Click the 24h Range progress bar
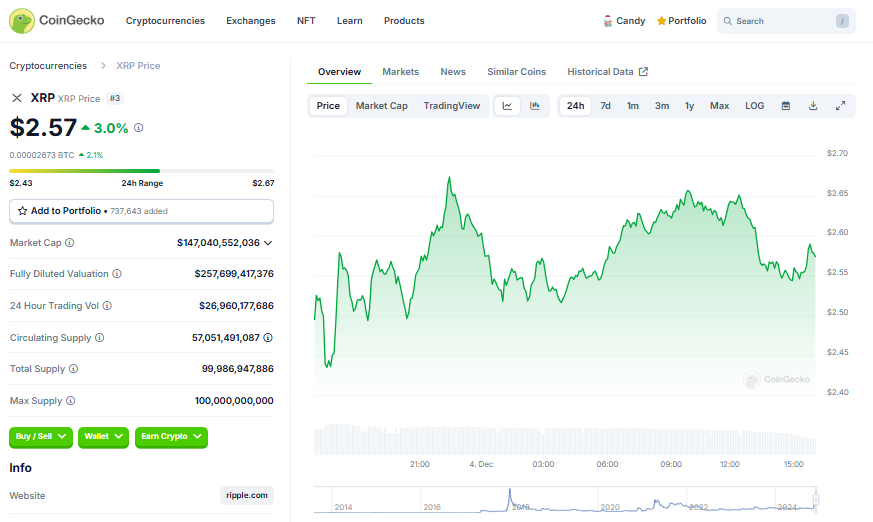The height and width of the screenshot is (522, 873). [x=141, y=171]
